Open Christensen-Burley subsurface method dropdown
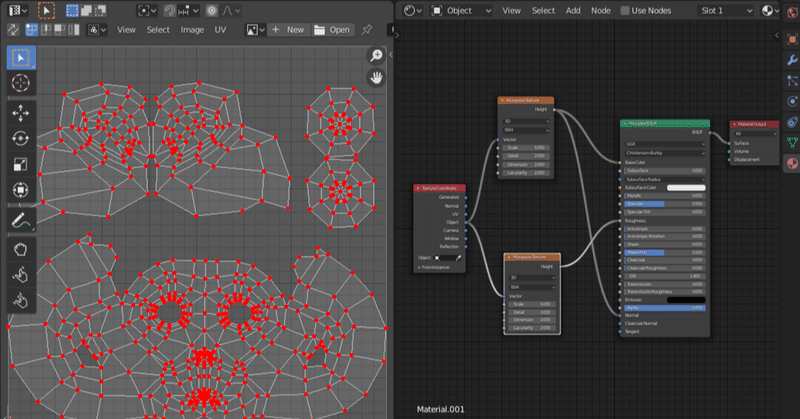Viewport: 800px width, 419px height. [x=664, y=153]
